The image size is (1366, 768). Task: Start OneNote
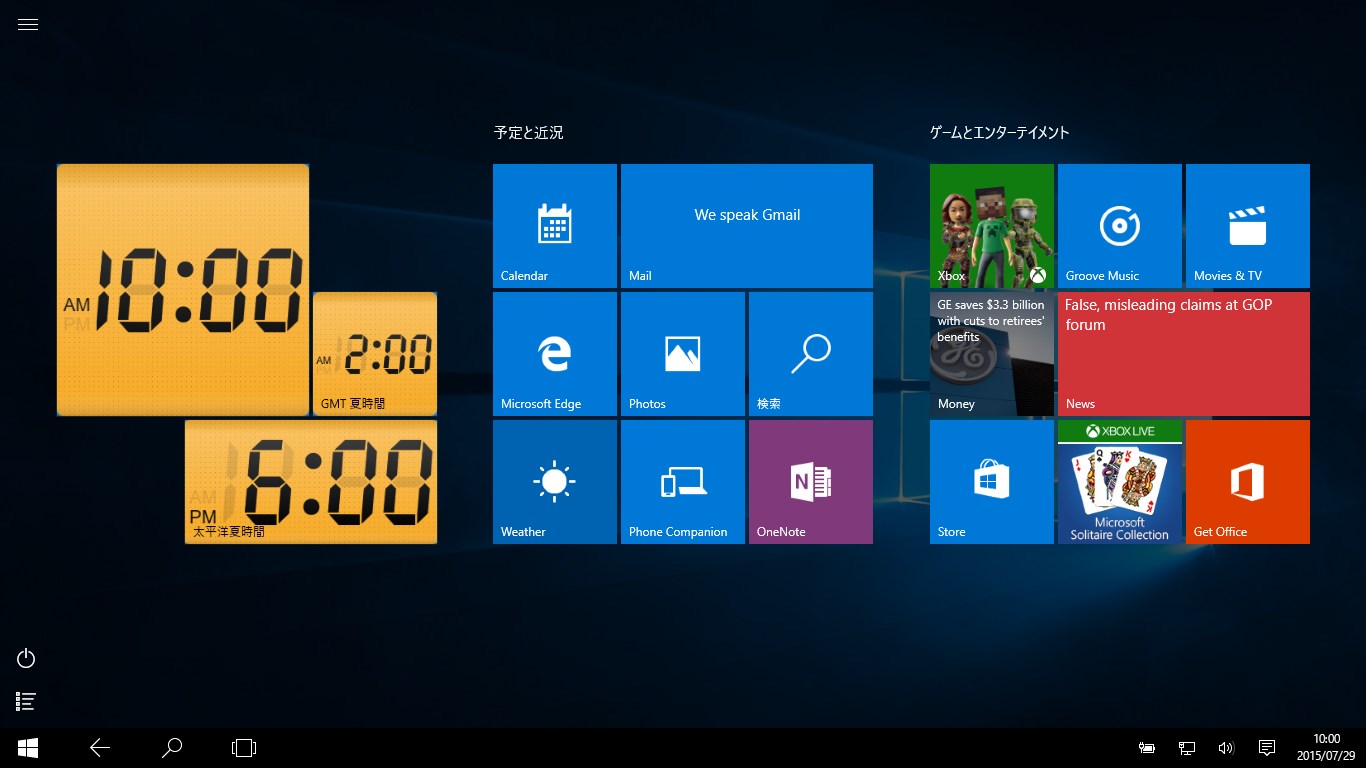(810, 481)
